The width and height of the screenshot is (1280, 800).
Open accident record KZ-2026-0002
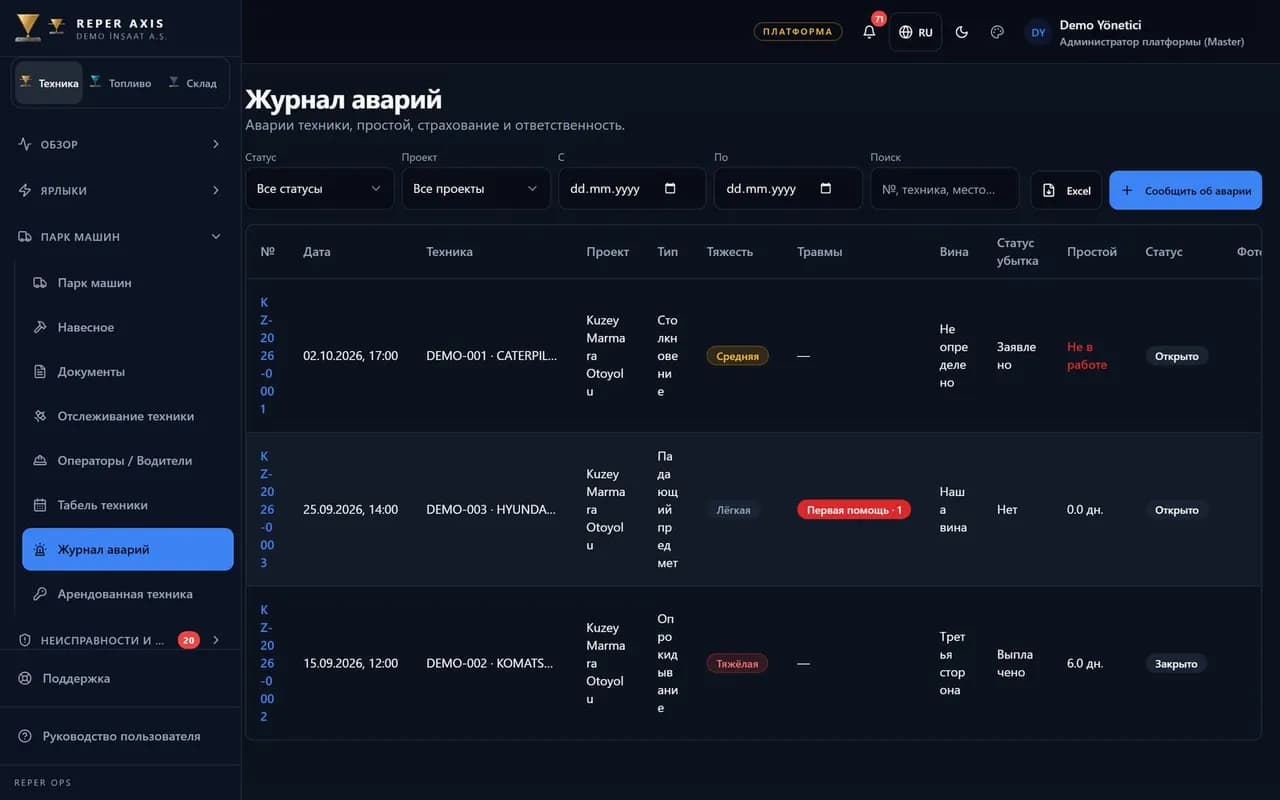pos(267,663)
